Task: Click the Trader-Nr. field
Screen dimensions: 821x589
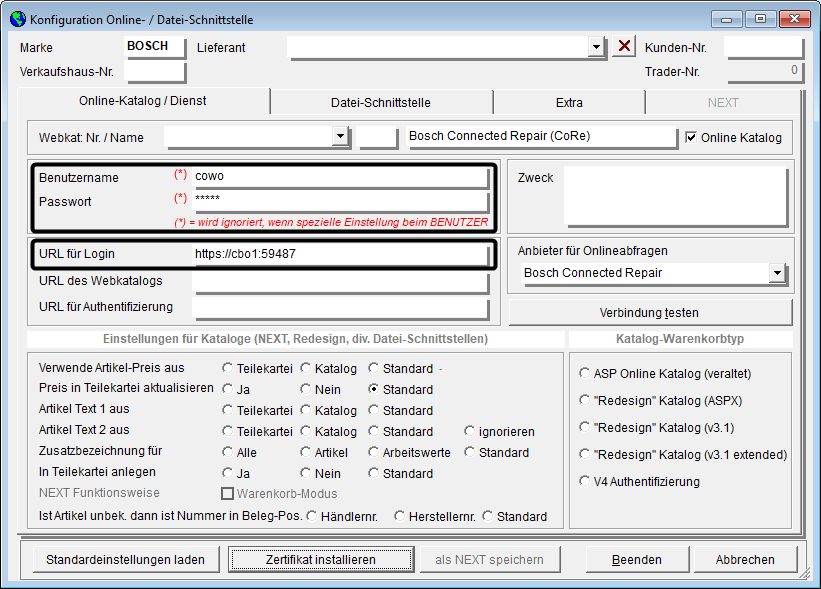Action: 764,72
